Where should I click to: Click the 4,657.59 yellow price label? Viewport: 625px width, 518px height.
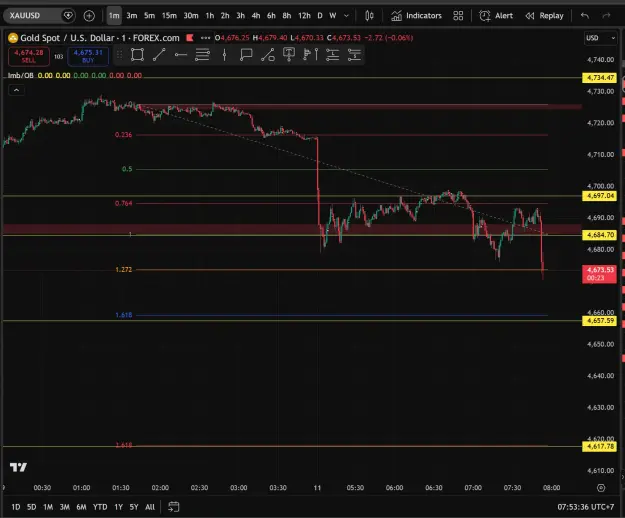[599, 321]
